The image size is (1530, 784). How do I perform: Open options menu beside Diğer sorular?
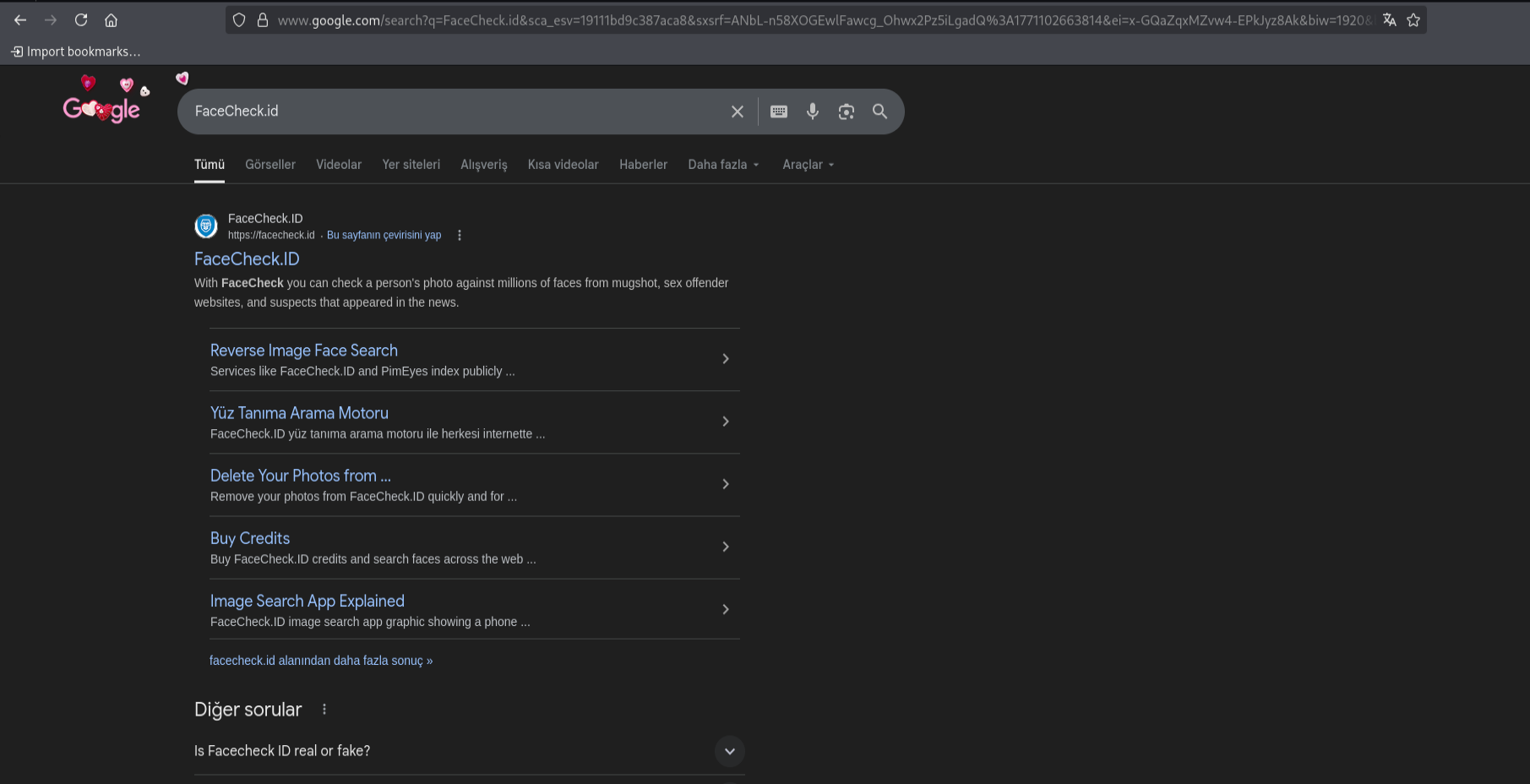click(324, 710)
